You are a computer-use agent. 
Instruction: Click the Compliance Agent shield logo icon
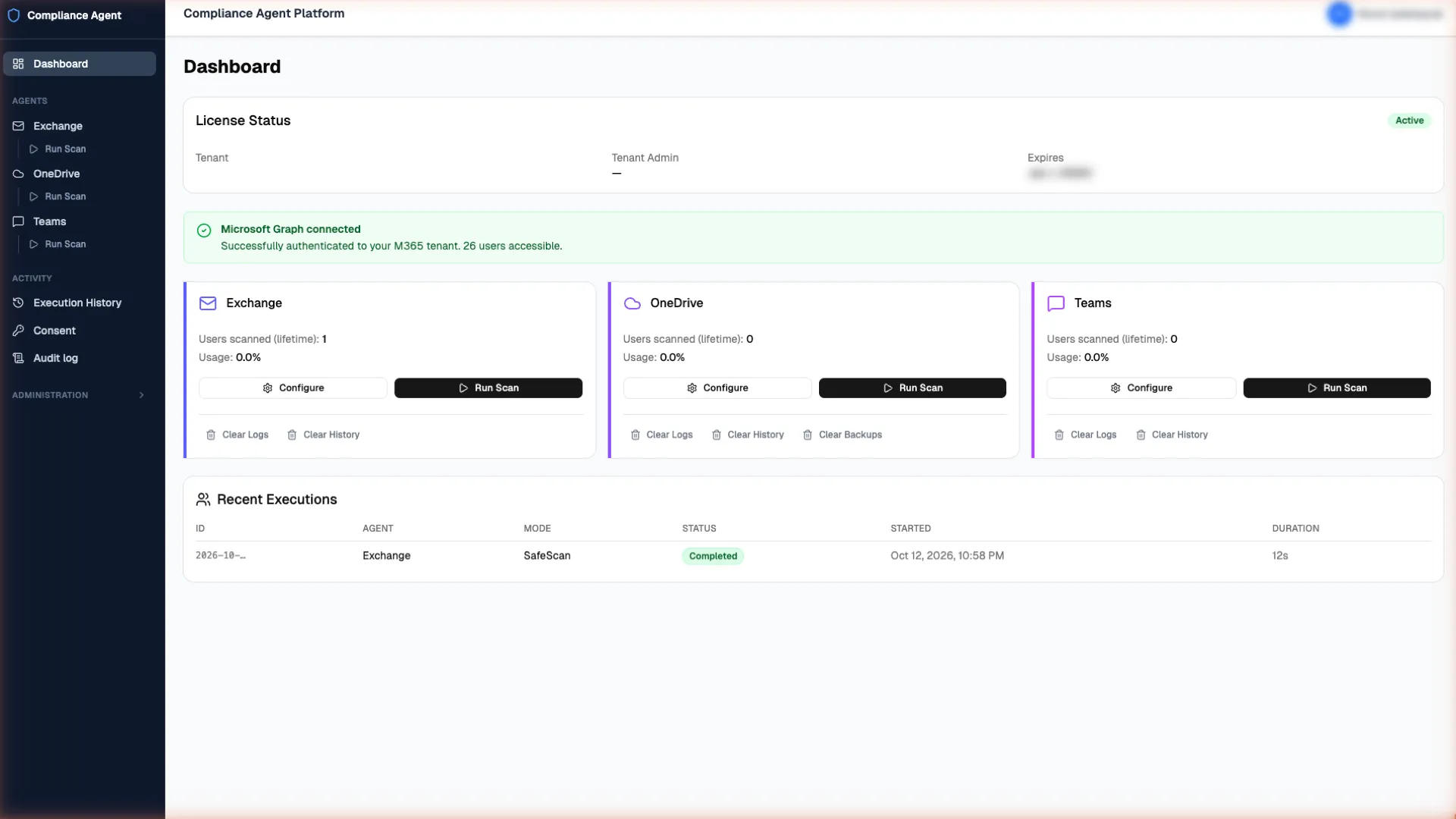14,15
